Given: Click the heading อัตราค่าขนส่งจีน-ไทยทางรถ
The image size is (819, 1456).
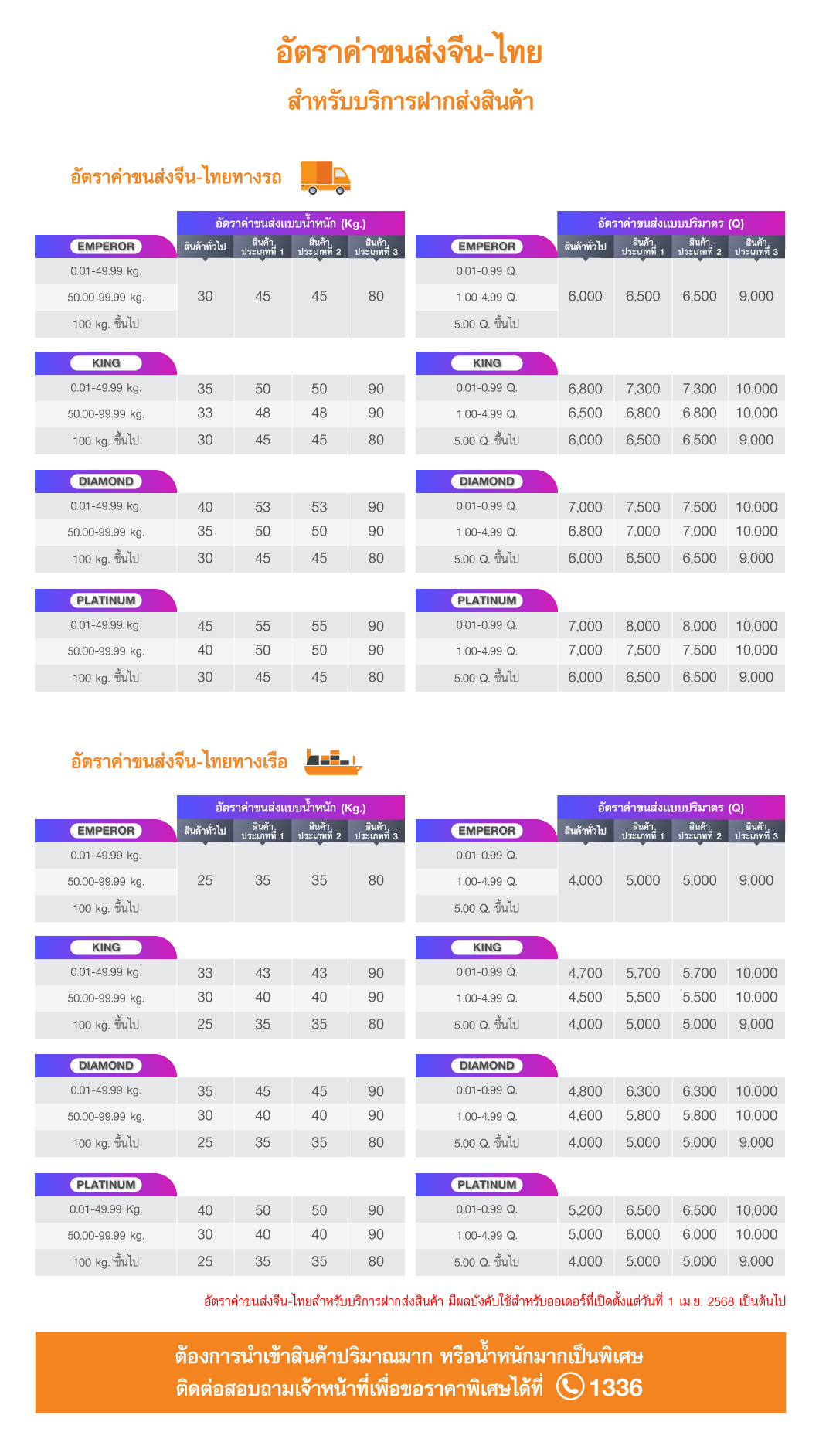Looking at the screenshot, I should (176, 177).
